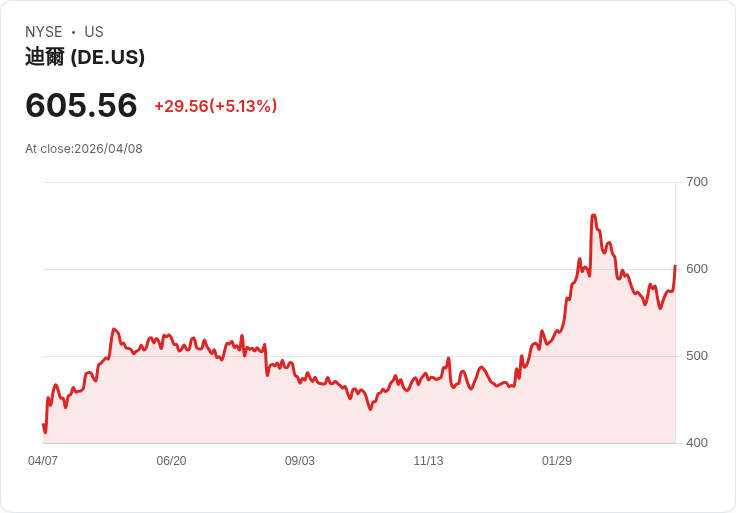Image resolution: width=736 pixels, height=513 pixels.
Task: Click the DE.US stock title
Action: [x=85, y=57]
